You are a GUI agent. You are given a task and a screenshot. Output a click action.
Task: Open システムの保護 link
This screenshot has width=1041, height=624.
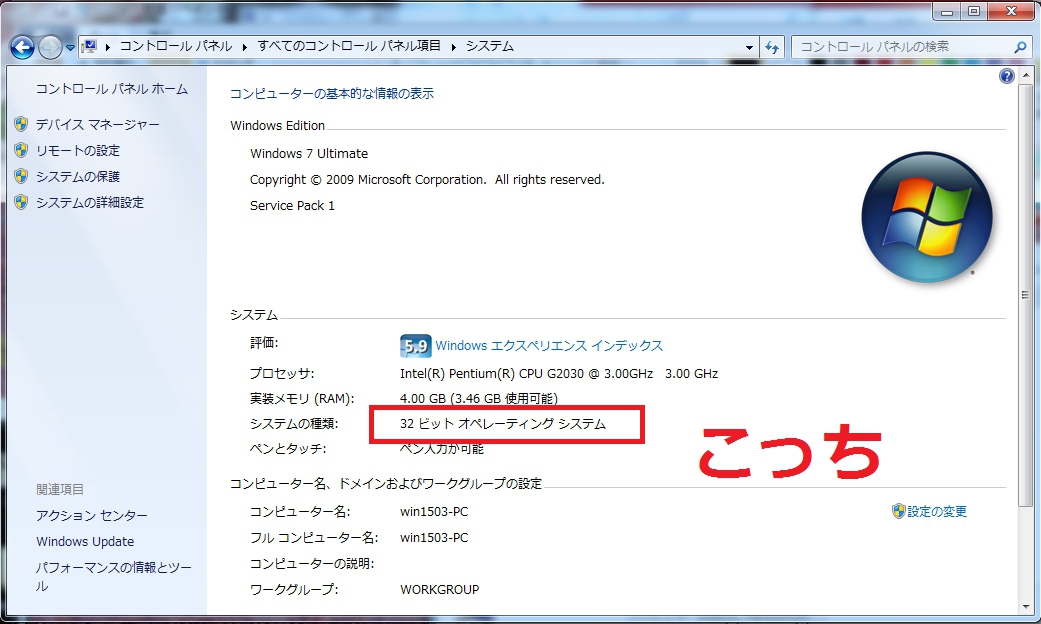point(78,177)
